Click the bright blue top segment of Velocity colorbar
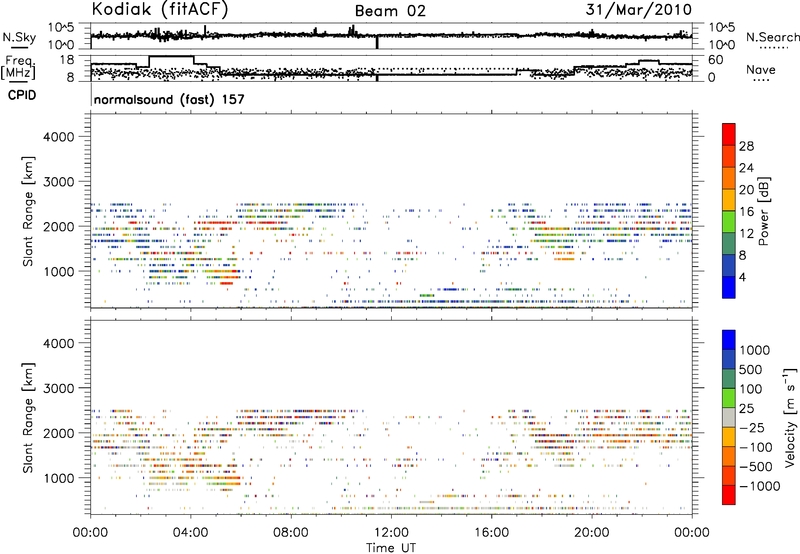This screenshot has width=800, height=554. 729,340
